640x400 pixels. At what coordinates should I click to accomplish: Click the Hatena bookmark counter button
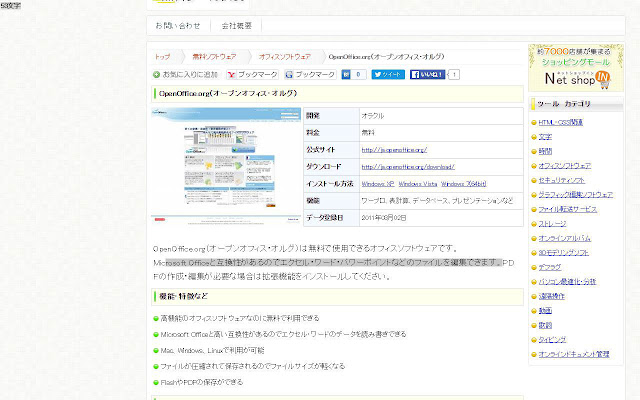point(353,75)
